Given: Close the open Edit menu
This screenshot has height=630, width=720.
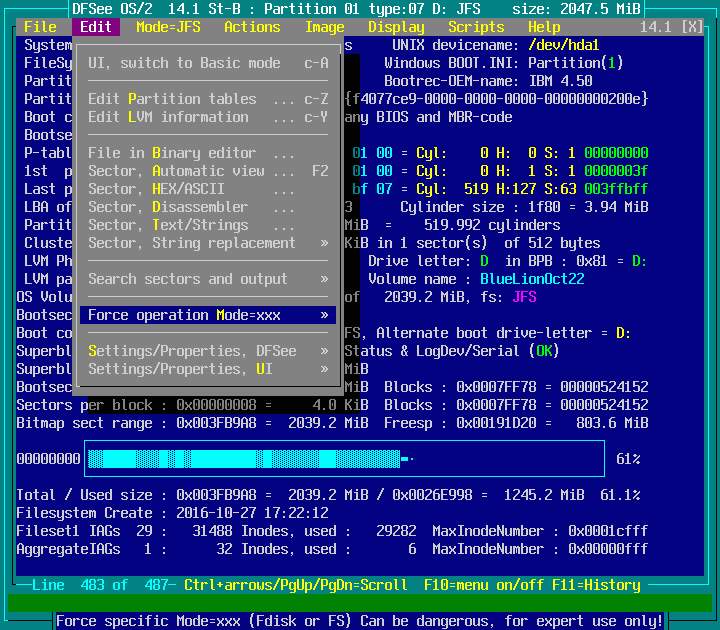Looking at the screenshot, I should point(96,27).
